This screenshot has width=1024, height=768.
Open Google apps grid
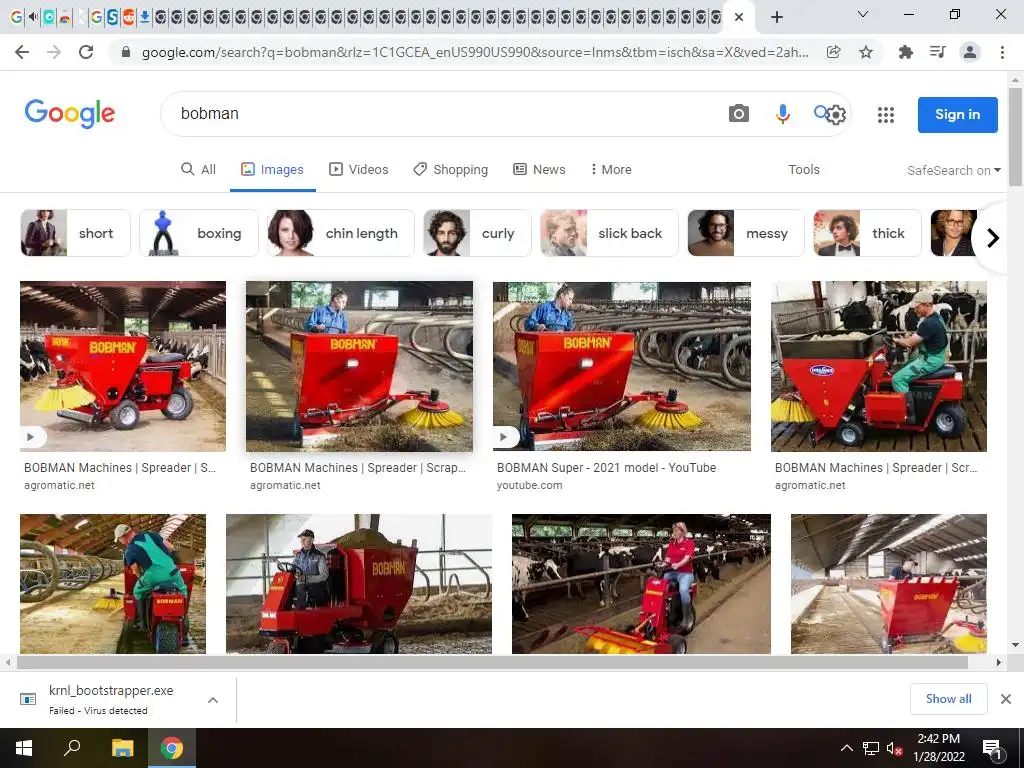(x=886, y=115)
